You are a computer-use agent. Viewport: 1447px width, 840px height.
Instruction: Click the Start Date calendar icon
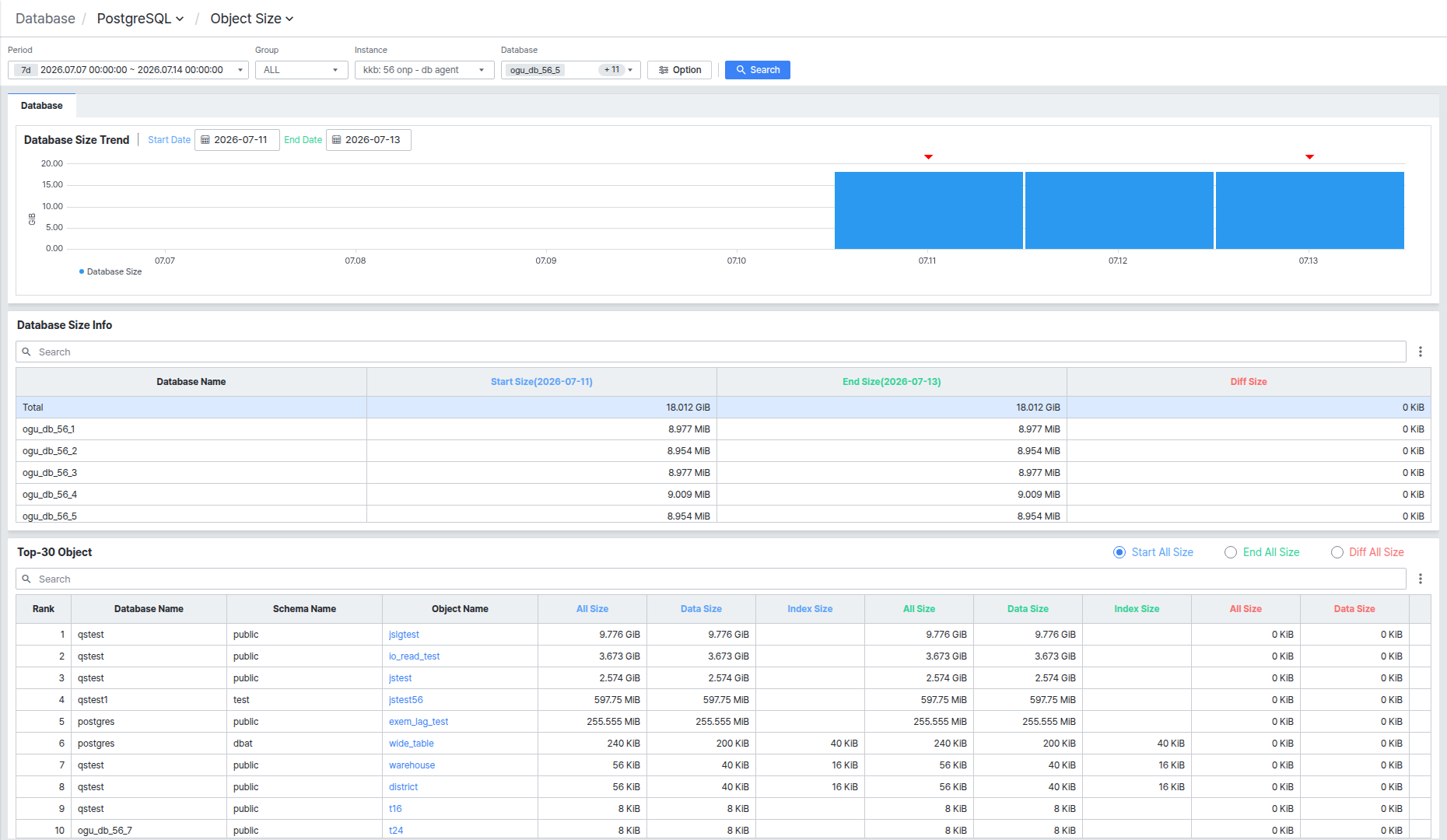(205, 140)
